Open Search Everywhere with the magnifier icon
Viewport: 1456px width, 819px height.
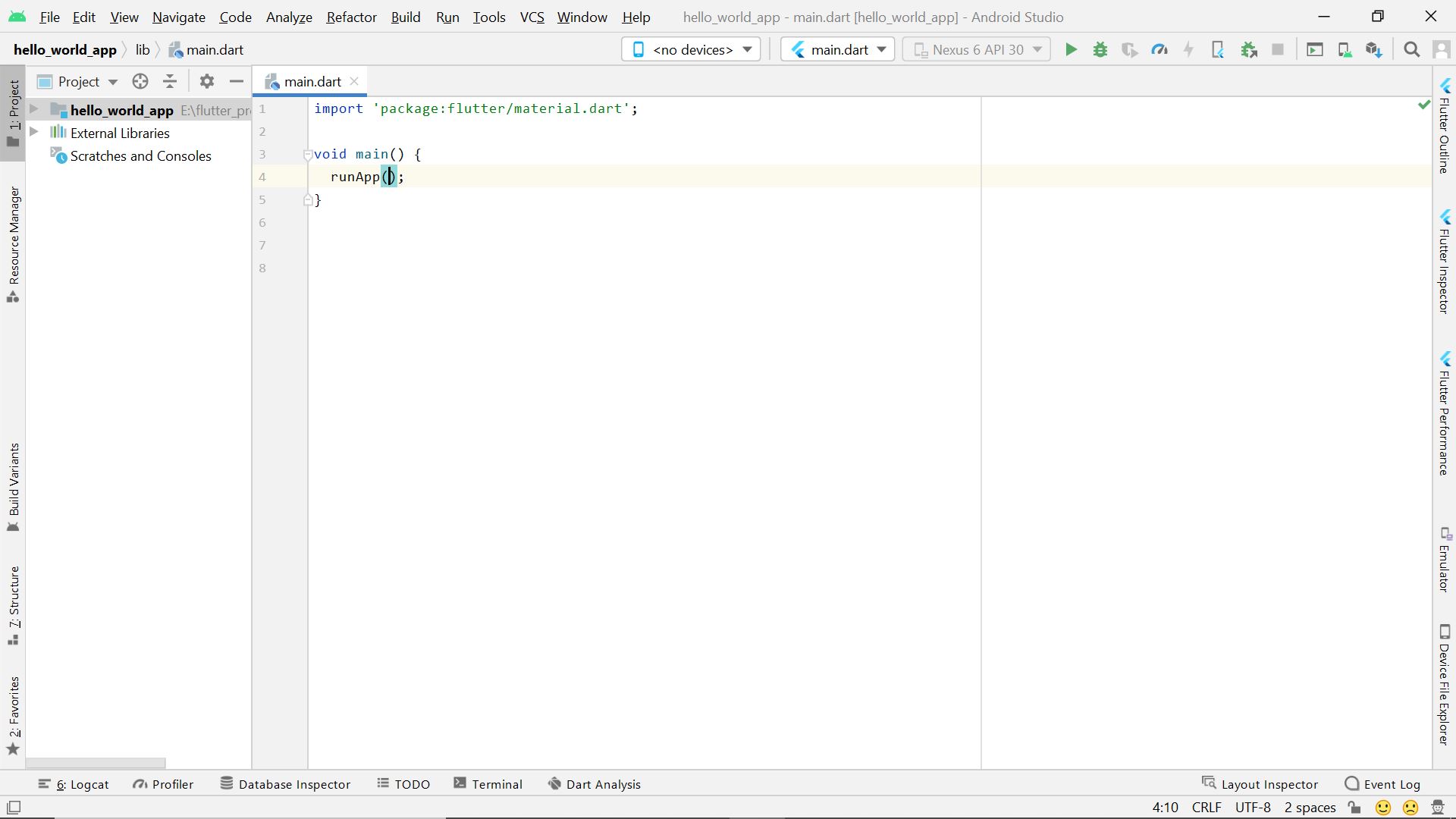pyautogui.click(x=1411, y=49)
